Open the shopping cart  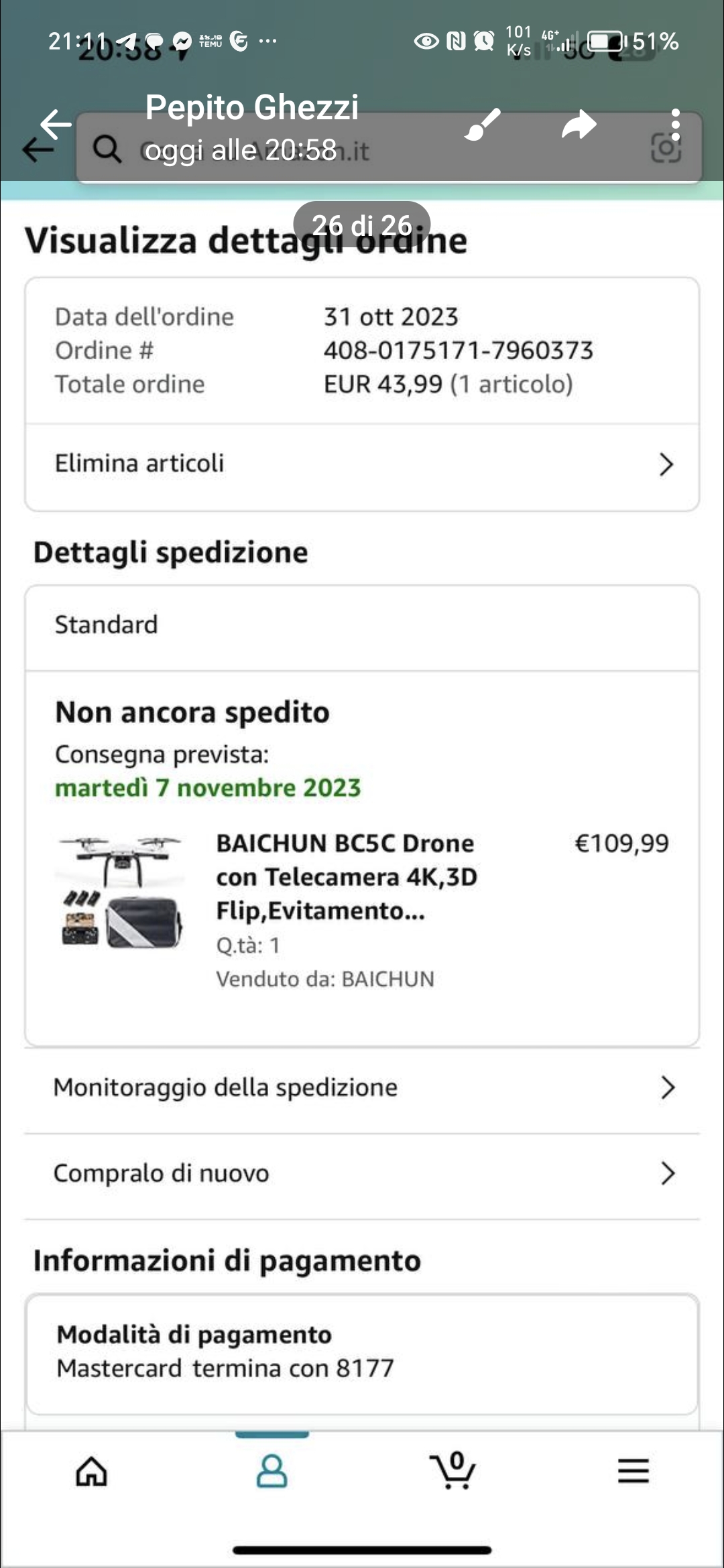[x=453, y=1472]
